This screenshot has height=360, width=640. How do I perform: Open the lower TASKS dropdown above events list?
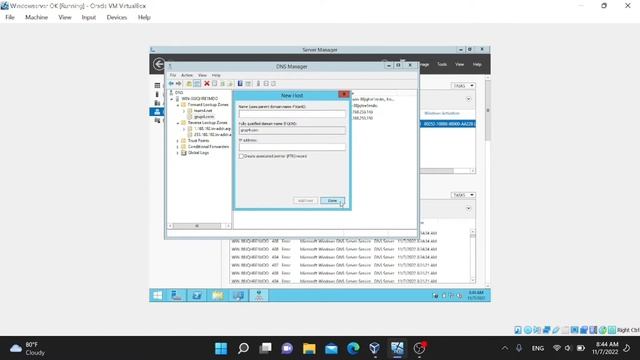[463, 195]
